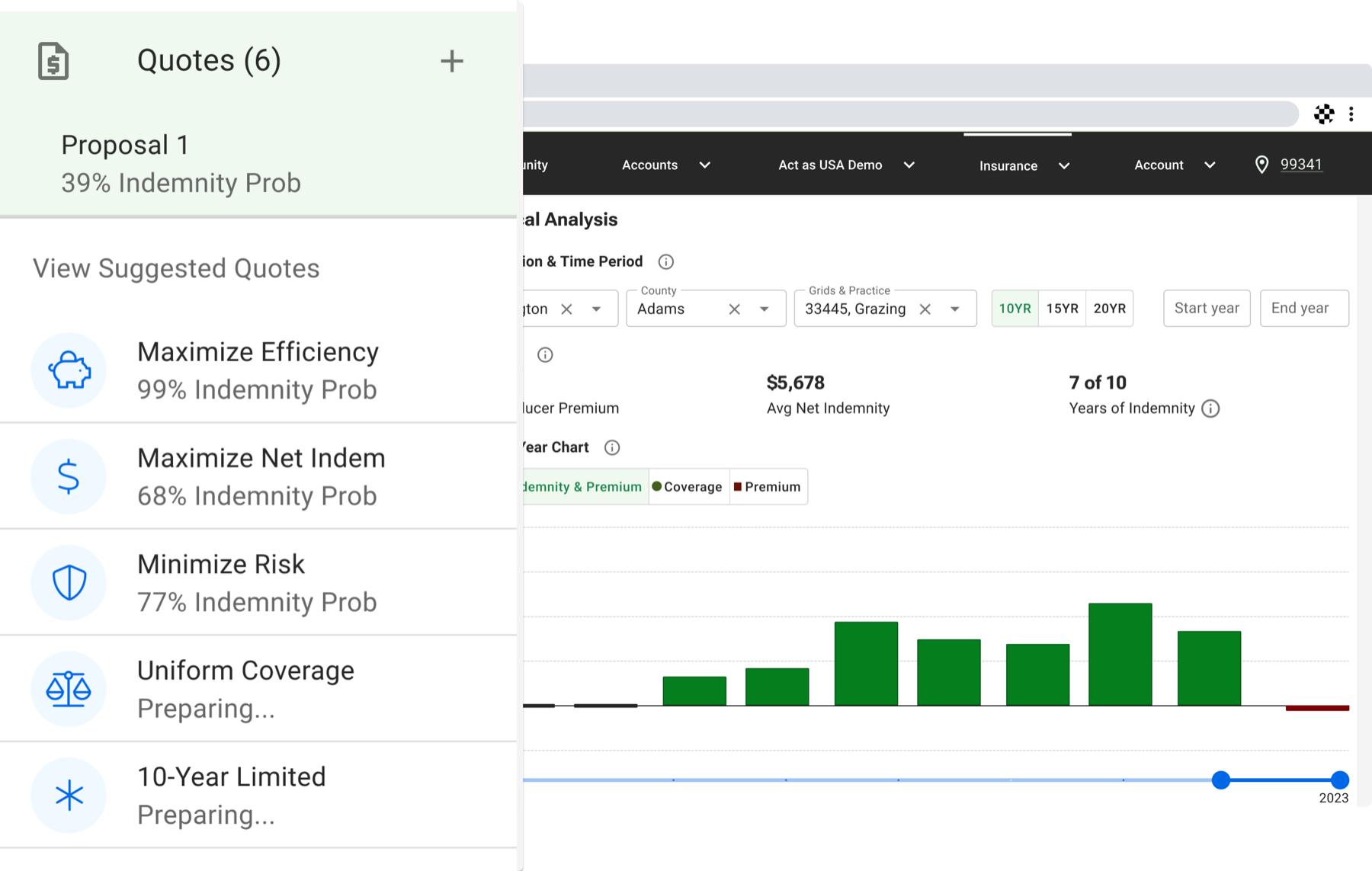Click the piggy bank Maximize Efficiency icon

tap(69, 370)
